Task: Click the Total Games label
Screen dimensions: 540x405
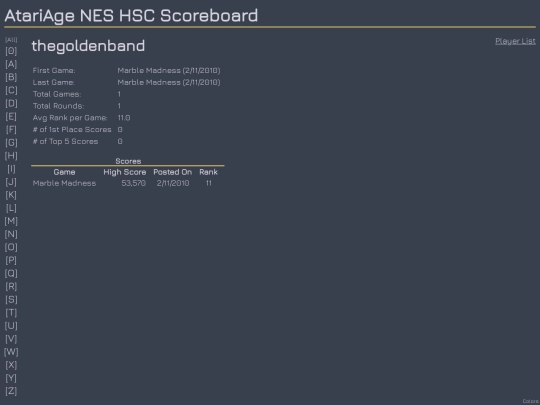Action: (x=57, y=94)
